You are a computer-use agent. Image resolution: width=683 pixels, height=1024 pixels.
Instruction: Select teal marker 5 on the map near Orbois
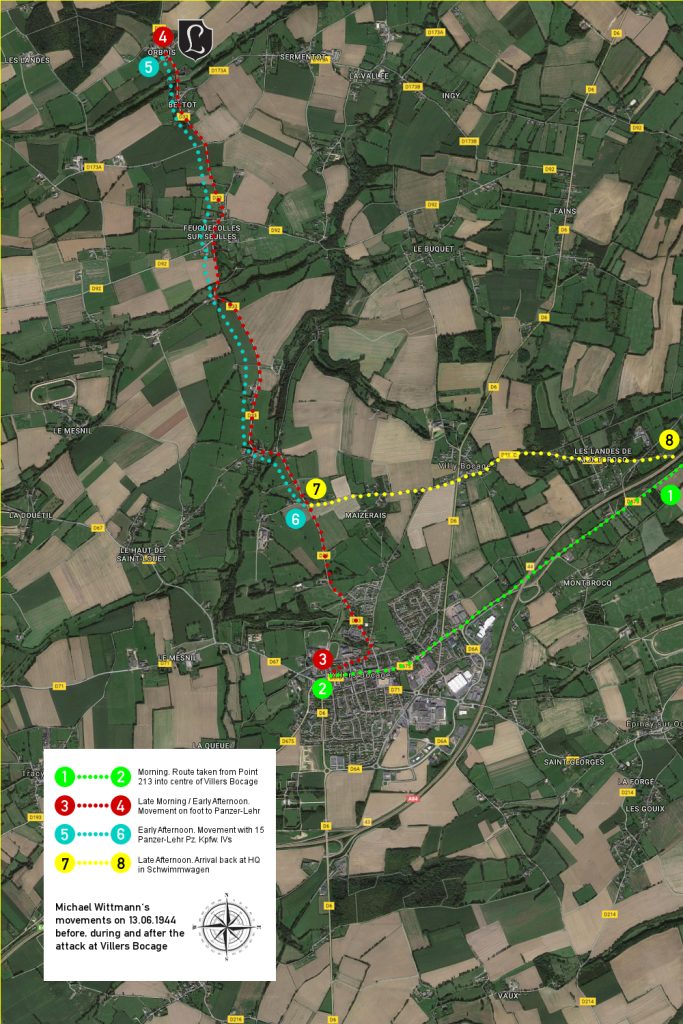click(x=149, y=66)
